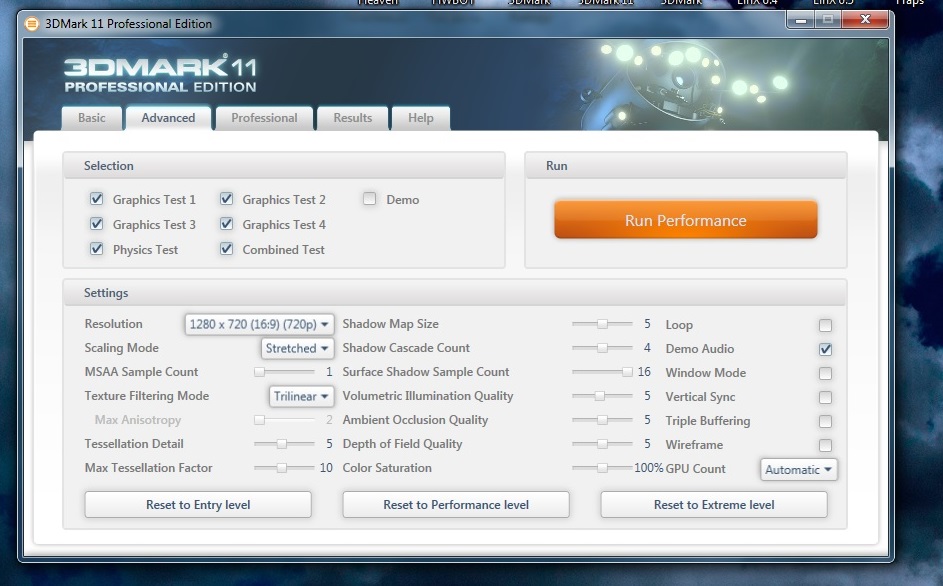Click the Tessellation Detail slider
The width and height of the screenshot is (943, 586).
click(x=283, y=444)
